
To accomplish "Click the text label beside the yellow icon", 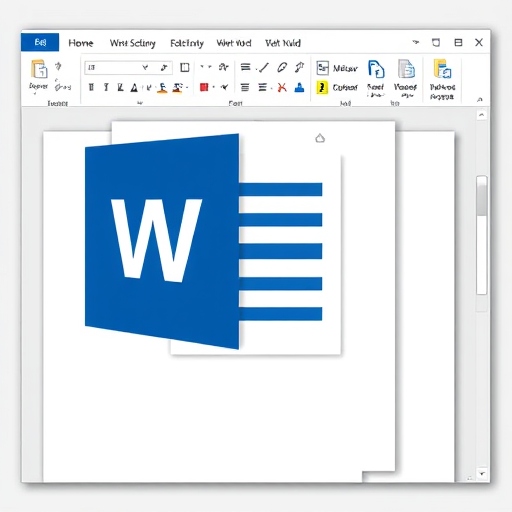I will 345,87.
